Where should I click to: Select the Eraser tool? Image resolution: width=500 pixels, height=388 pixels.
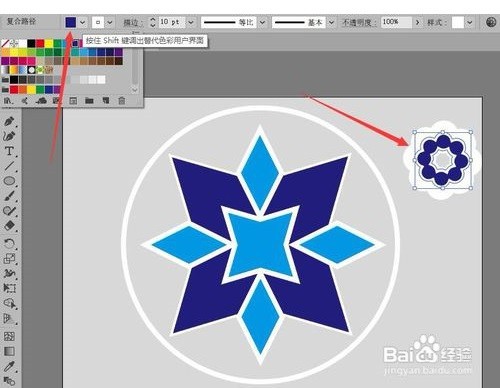(9, 226)
